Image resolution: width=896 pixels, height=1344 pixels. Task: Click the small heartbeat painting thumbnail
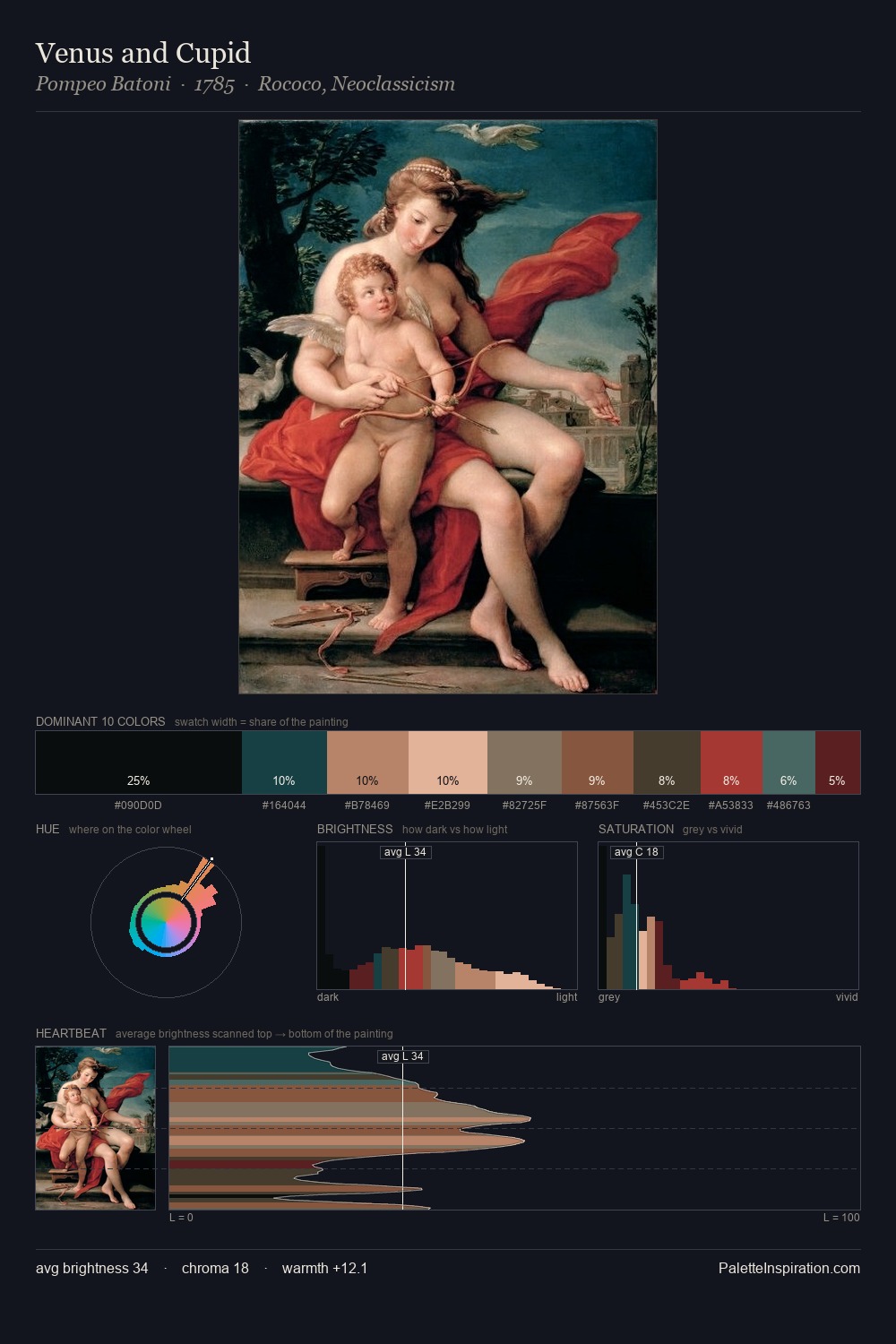tap(96, 1128)
